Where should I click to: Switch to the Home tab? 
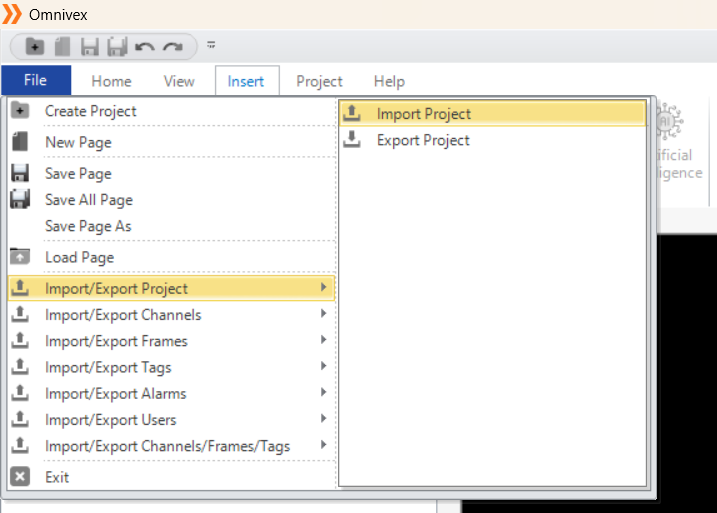click(111, 81)
